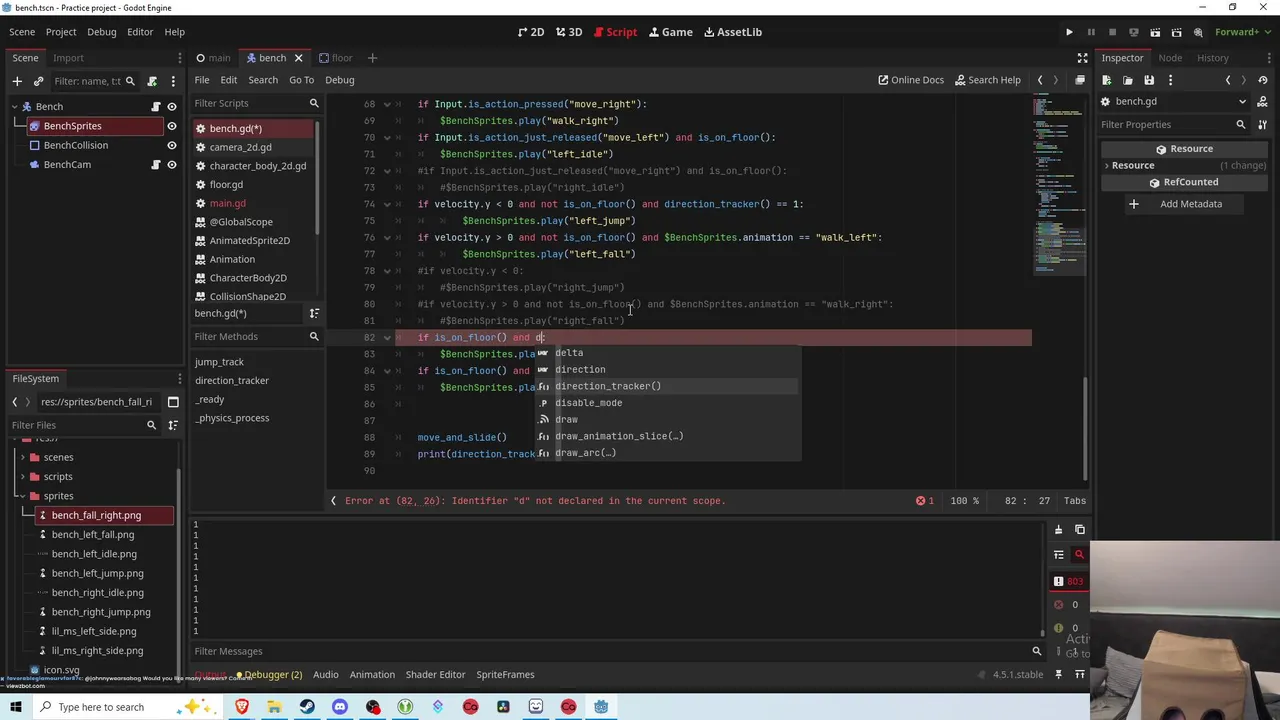Fold code at line 82
Screen dimensions: 1280x720
pyautogui.click(x=388, y=338)
